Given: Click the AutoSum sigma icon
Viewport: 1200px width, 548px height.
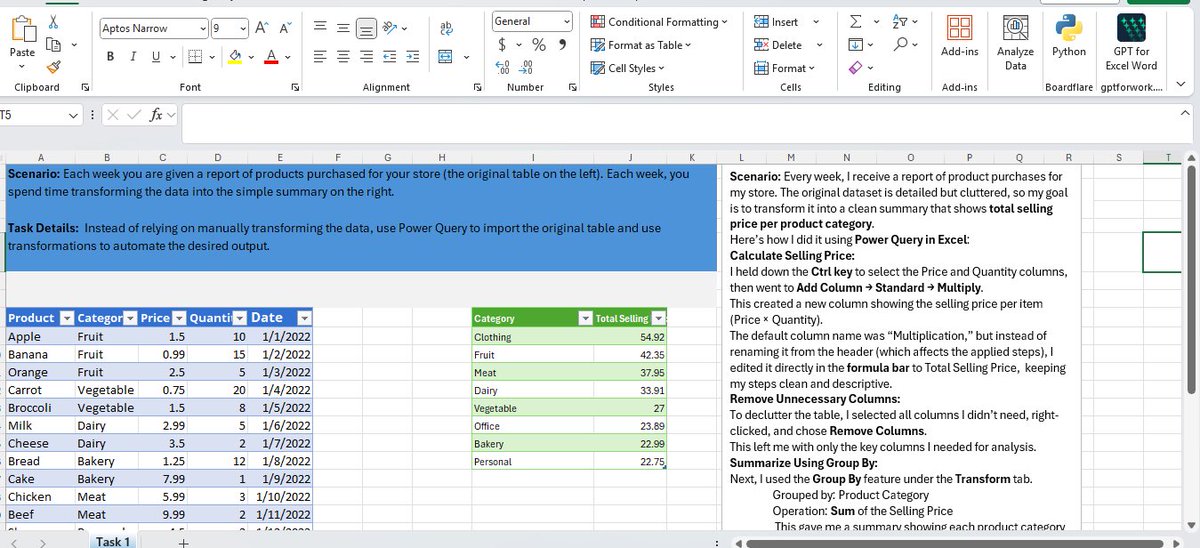Looking at the screenshot, I should tap(856, 22).
